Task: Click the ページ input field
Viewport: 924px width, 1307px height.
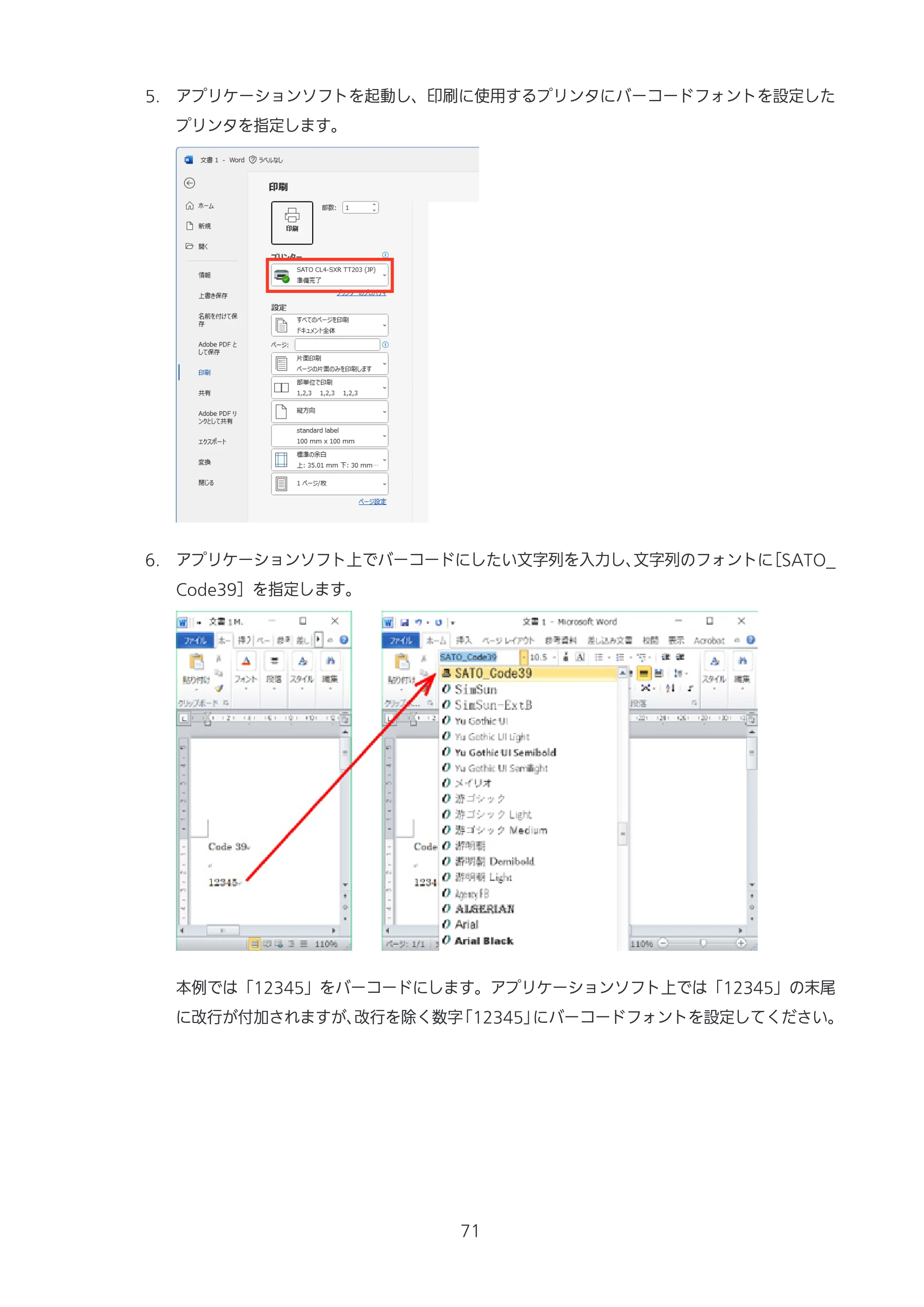Action: [338, 344]
